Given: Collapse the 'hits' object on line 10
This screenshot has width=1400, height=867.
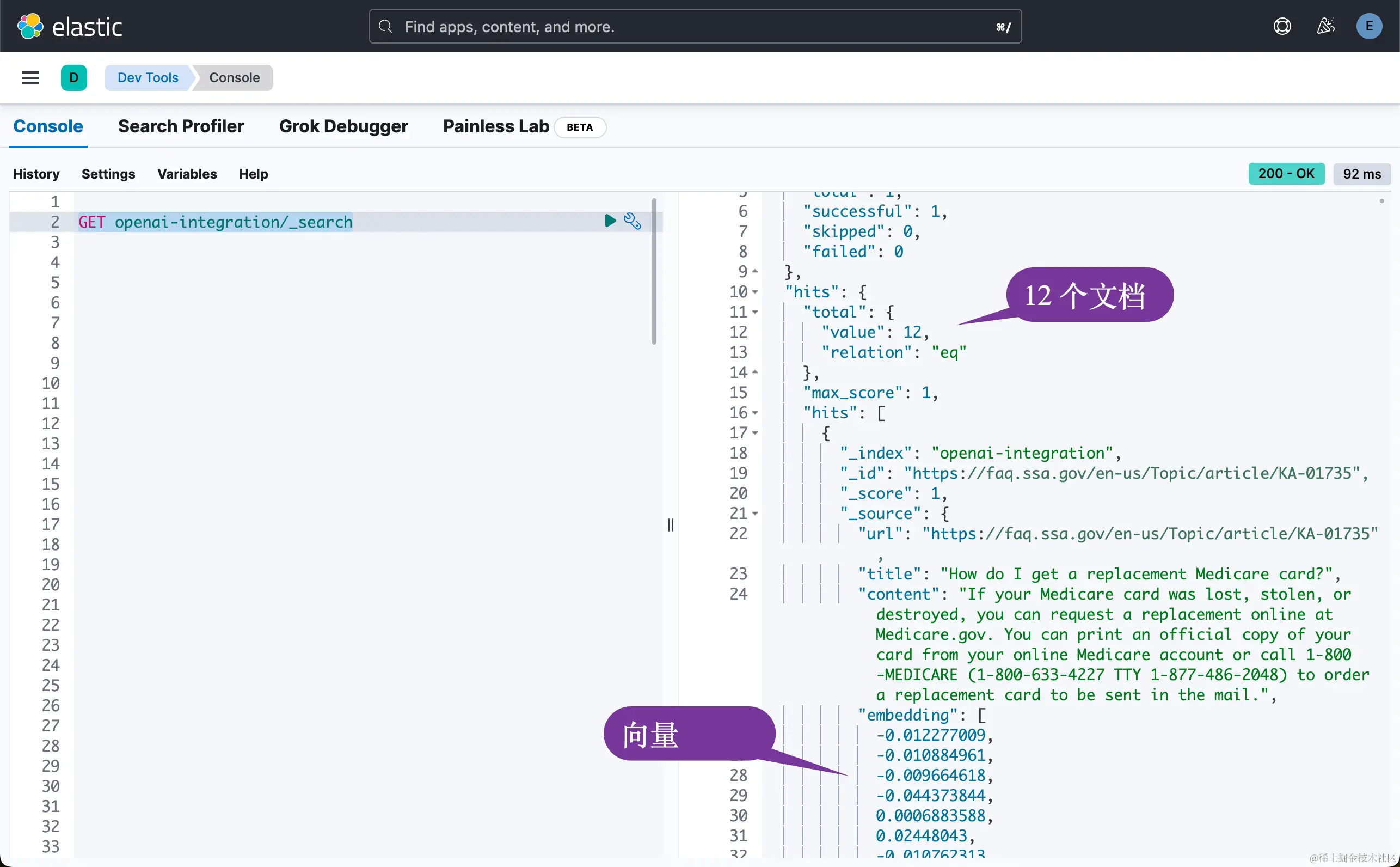Looking at the screenshot, I should pos(755,292).
